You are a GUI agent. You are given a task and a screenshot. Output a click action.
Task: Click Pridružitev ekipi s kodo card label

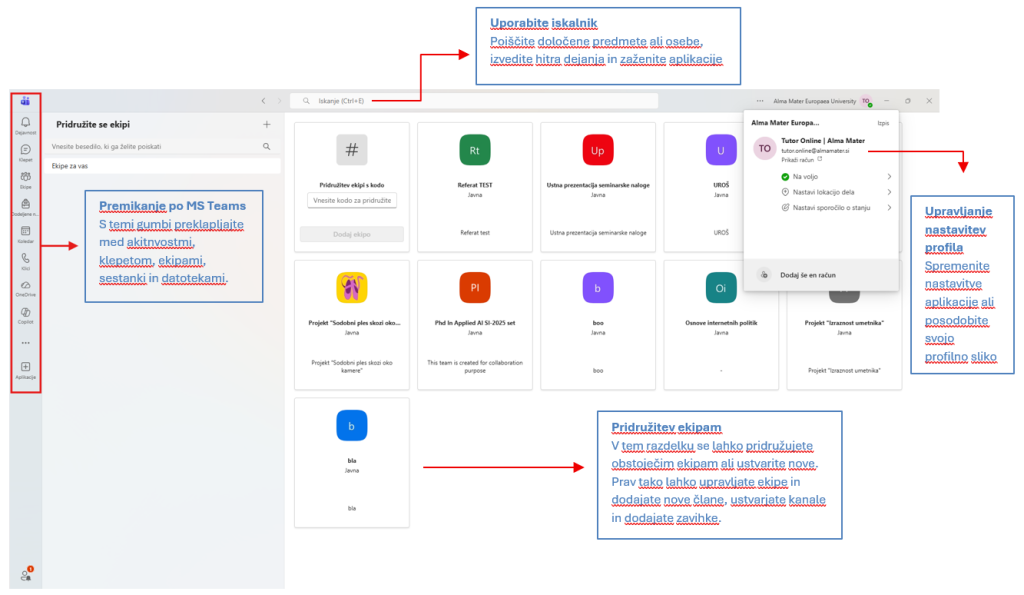(x=351, y=185)
